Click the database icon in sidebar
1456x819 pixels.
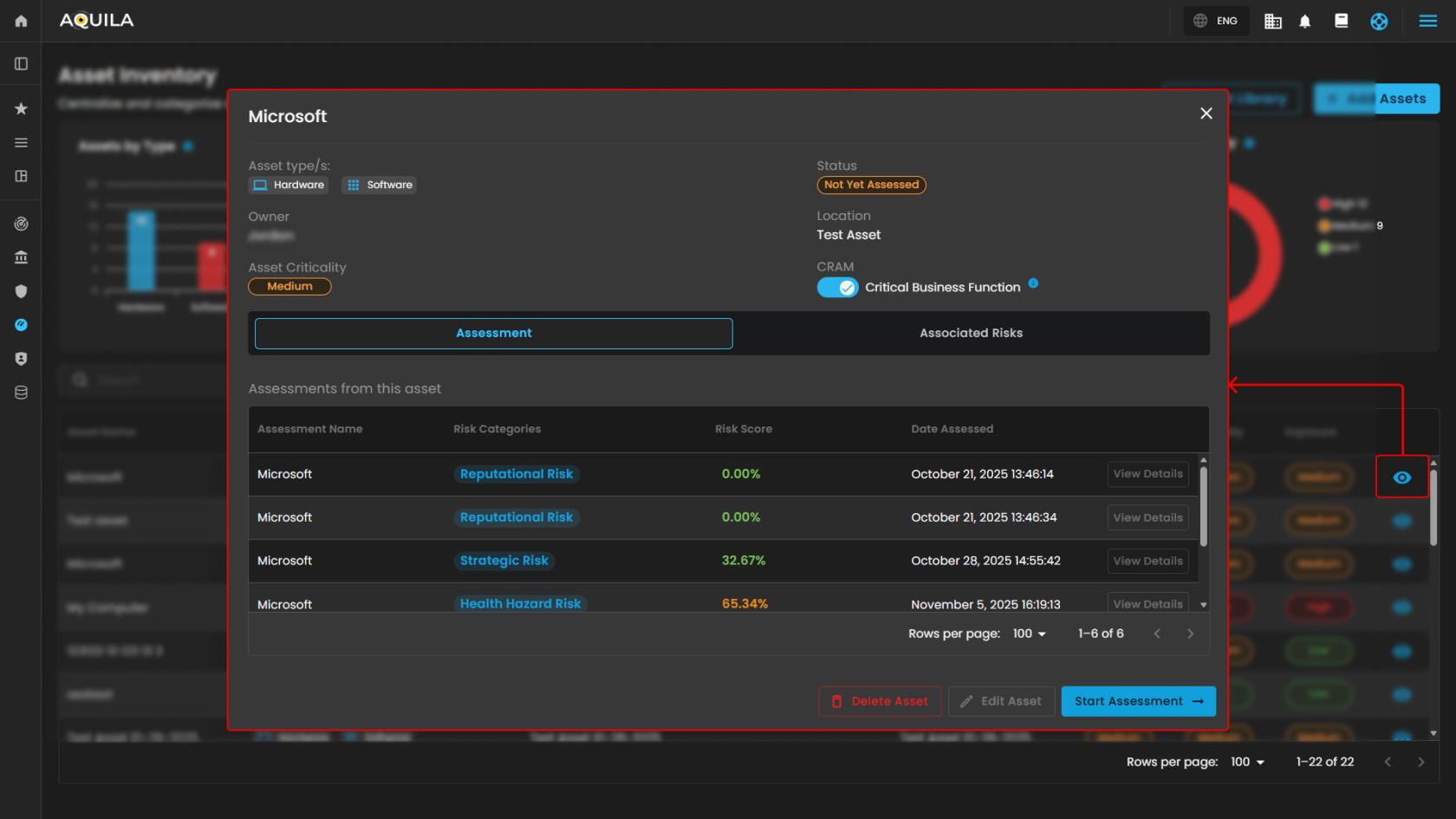(x=21, y=393)
